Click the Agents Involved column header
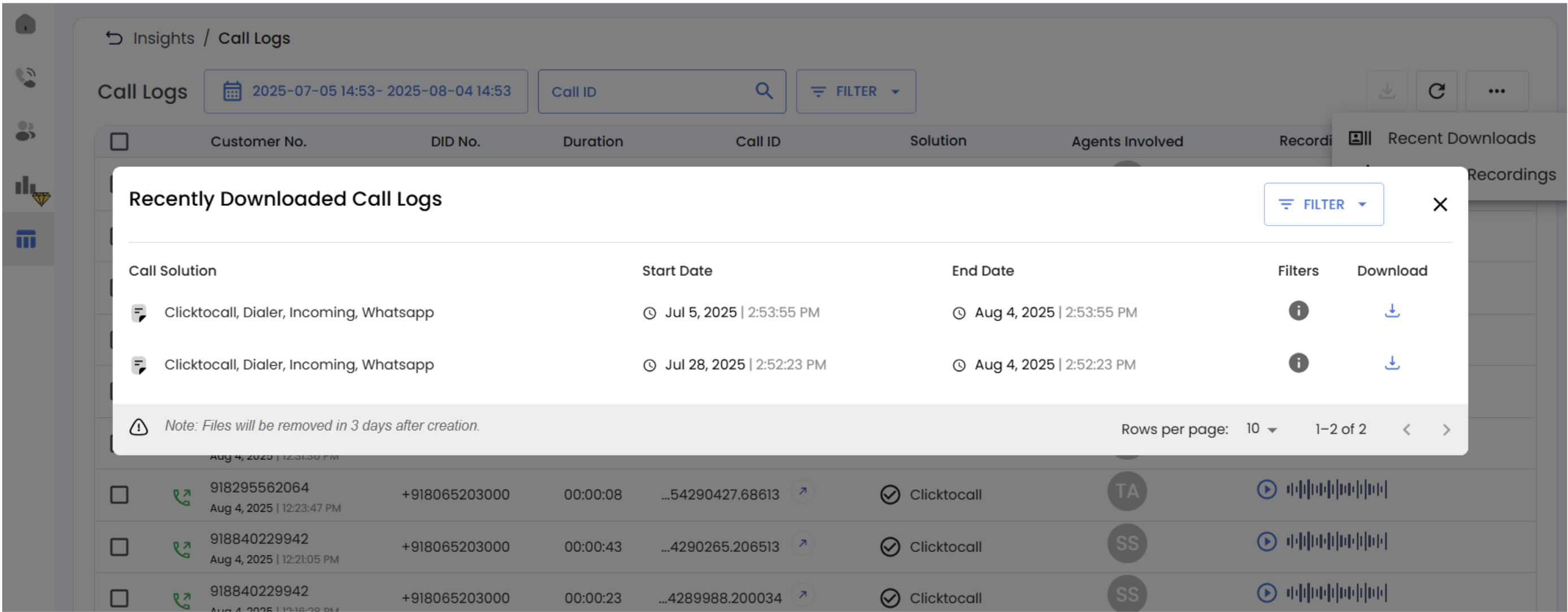The height and width of the screenshot is (612, 1568). coord(1127,142)
